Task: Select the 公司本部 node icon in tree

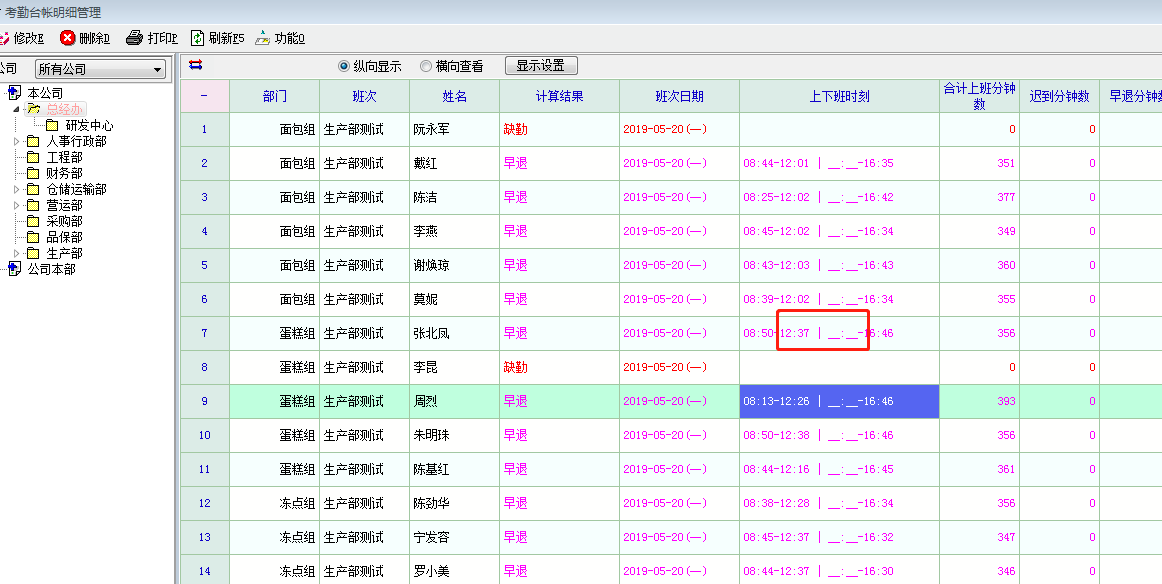Action: click(14, 269)
